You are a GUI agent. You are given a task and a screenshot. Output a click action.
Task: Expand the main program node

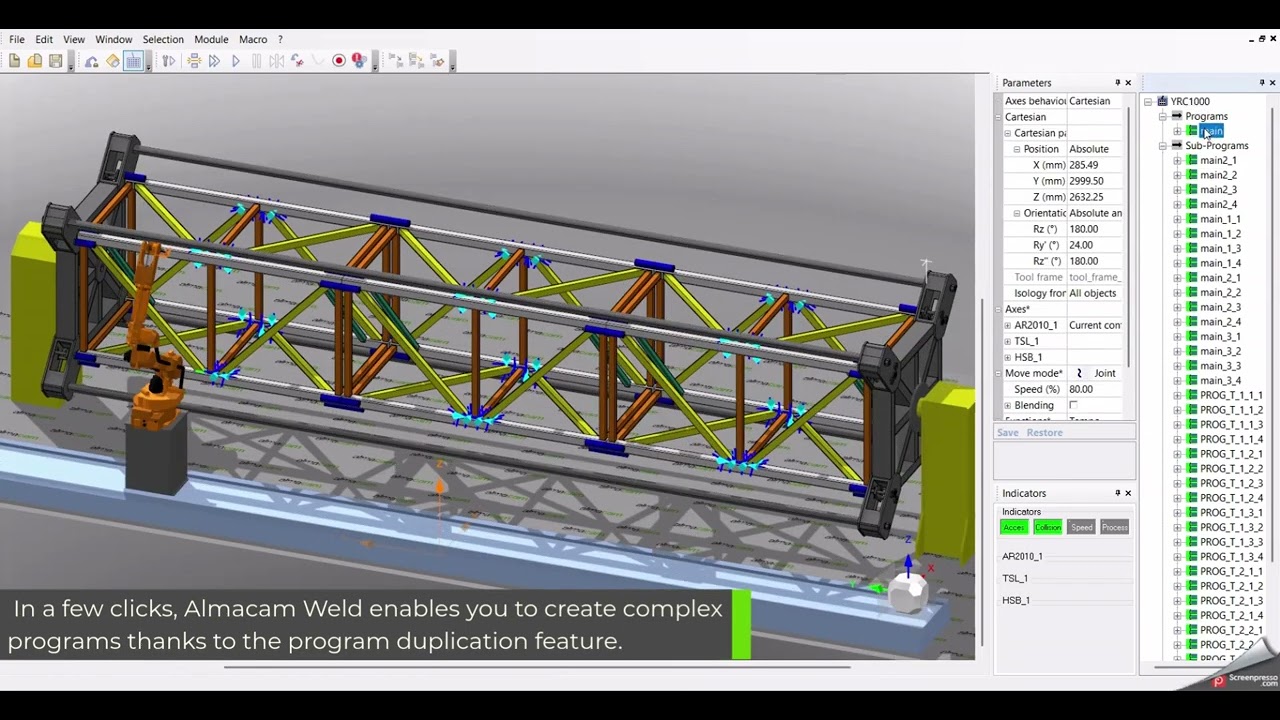(1177, 131)
